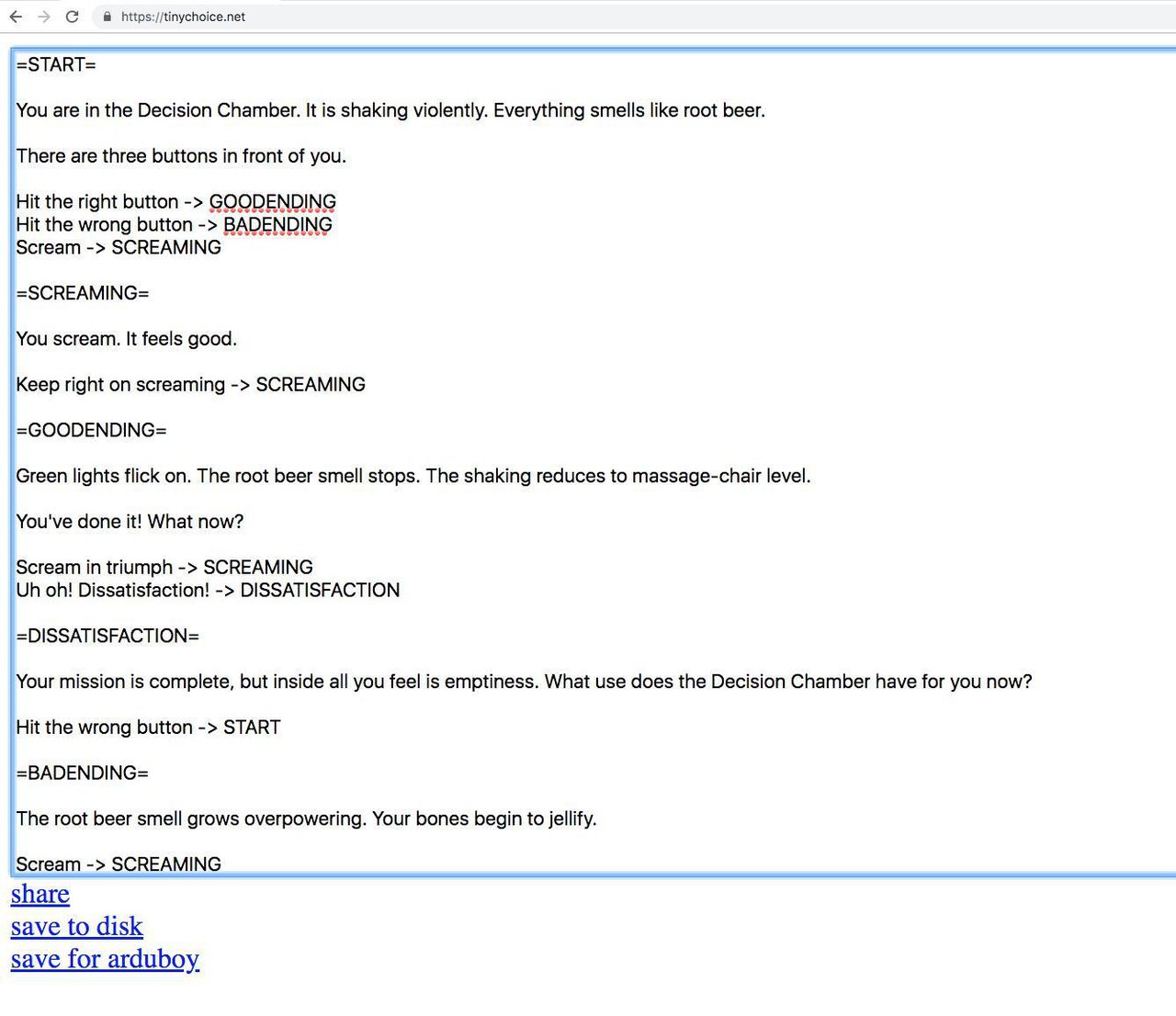The width and height of the screenshot is (1176, 1016).
Task: Click the text 'You scream. It feels good.'
Action: click(x=127, y=339)
